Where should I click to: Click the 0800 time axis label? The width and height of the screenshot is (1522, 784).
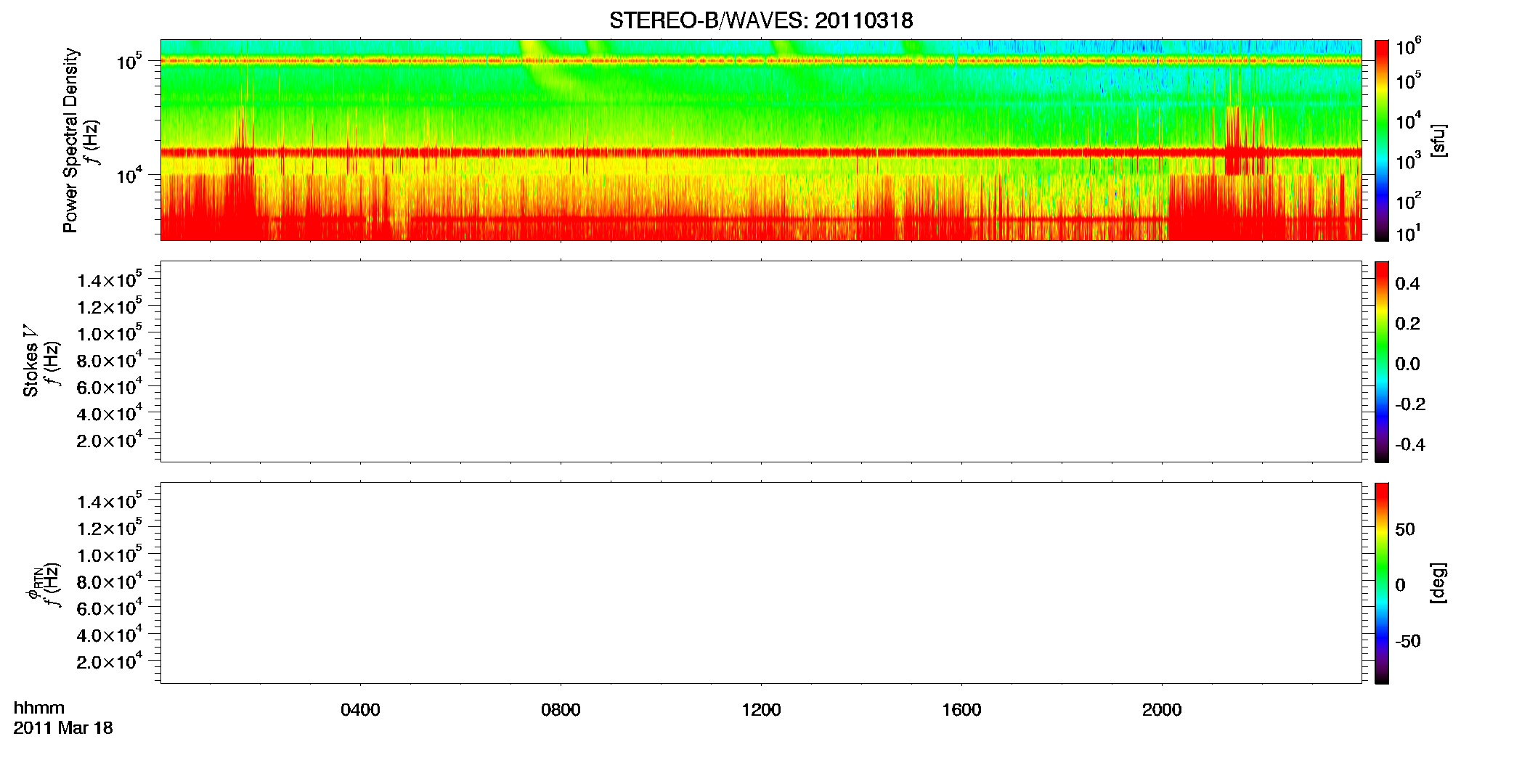561,710
